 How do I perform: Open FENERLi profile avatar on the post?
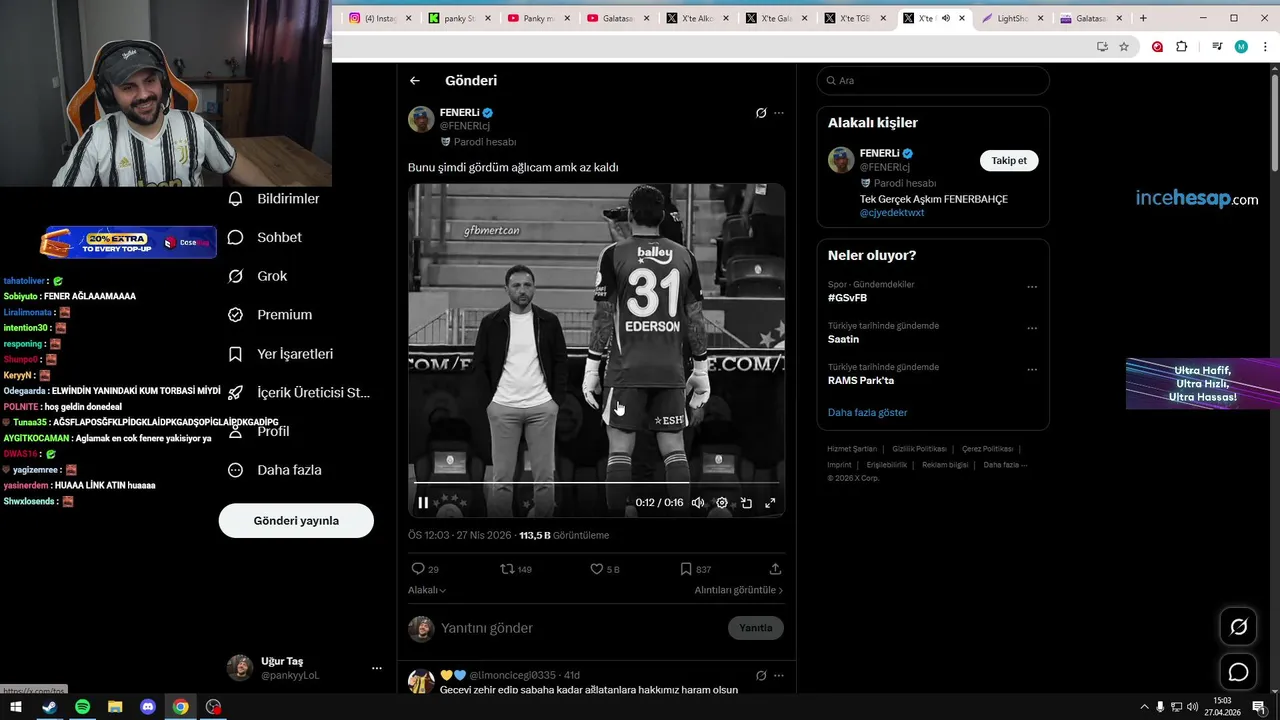[421, 119]
